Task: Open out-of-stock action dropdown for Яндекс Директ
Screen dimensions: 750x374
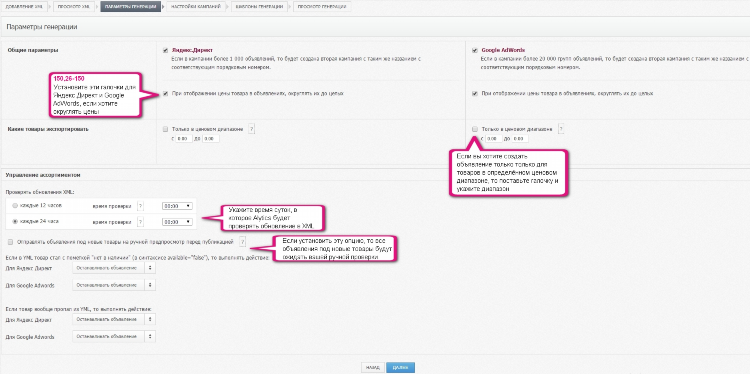Action: (114, 268)
